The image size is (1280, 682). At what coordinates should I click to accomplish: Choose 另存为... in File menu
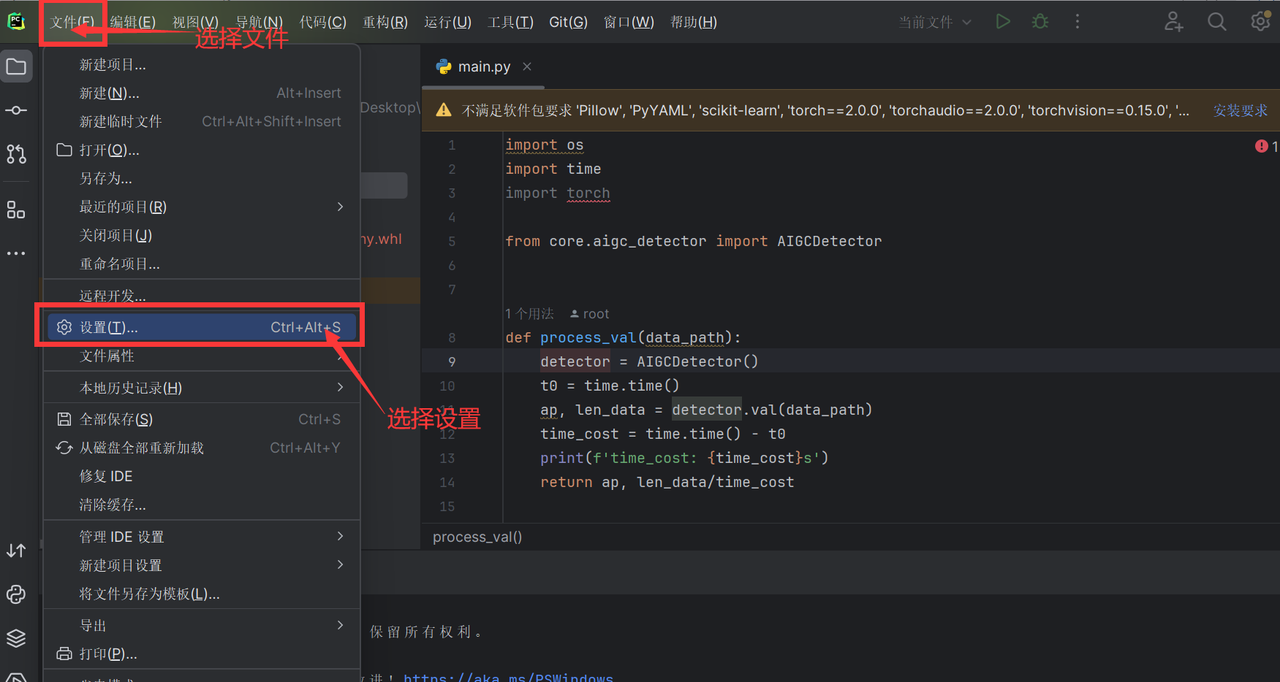(202, 178)
